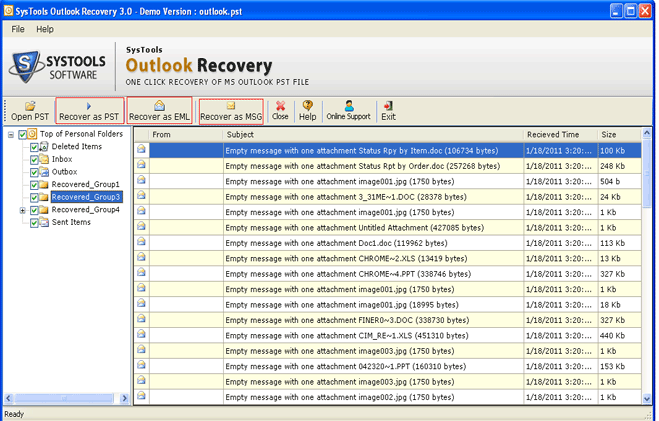659x421 pixels.
Task: Click the Recovered_Group1 folder icon
Action: [x=44, y=184]
